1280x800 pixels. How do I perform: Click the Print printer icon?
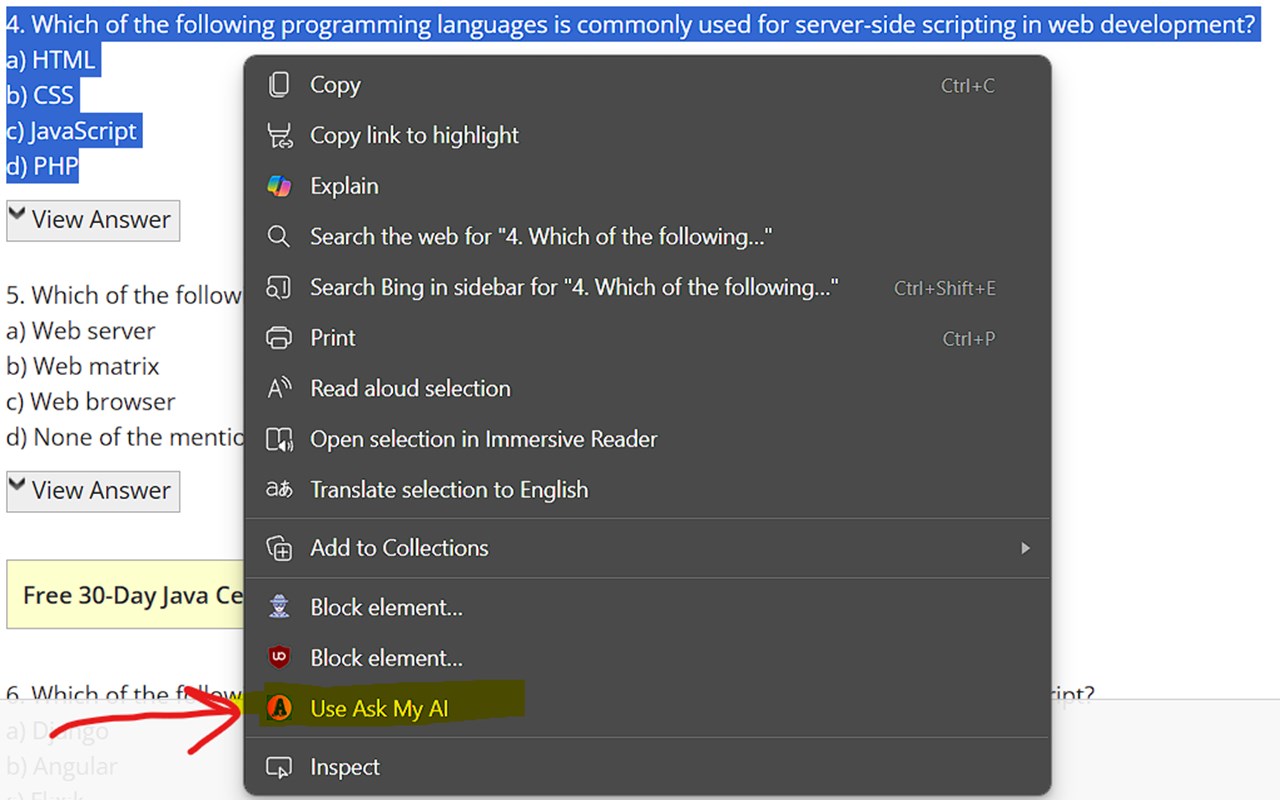[x=279, y=338]
